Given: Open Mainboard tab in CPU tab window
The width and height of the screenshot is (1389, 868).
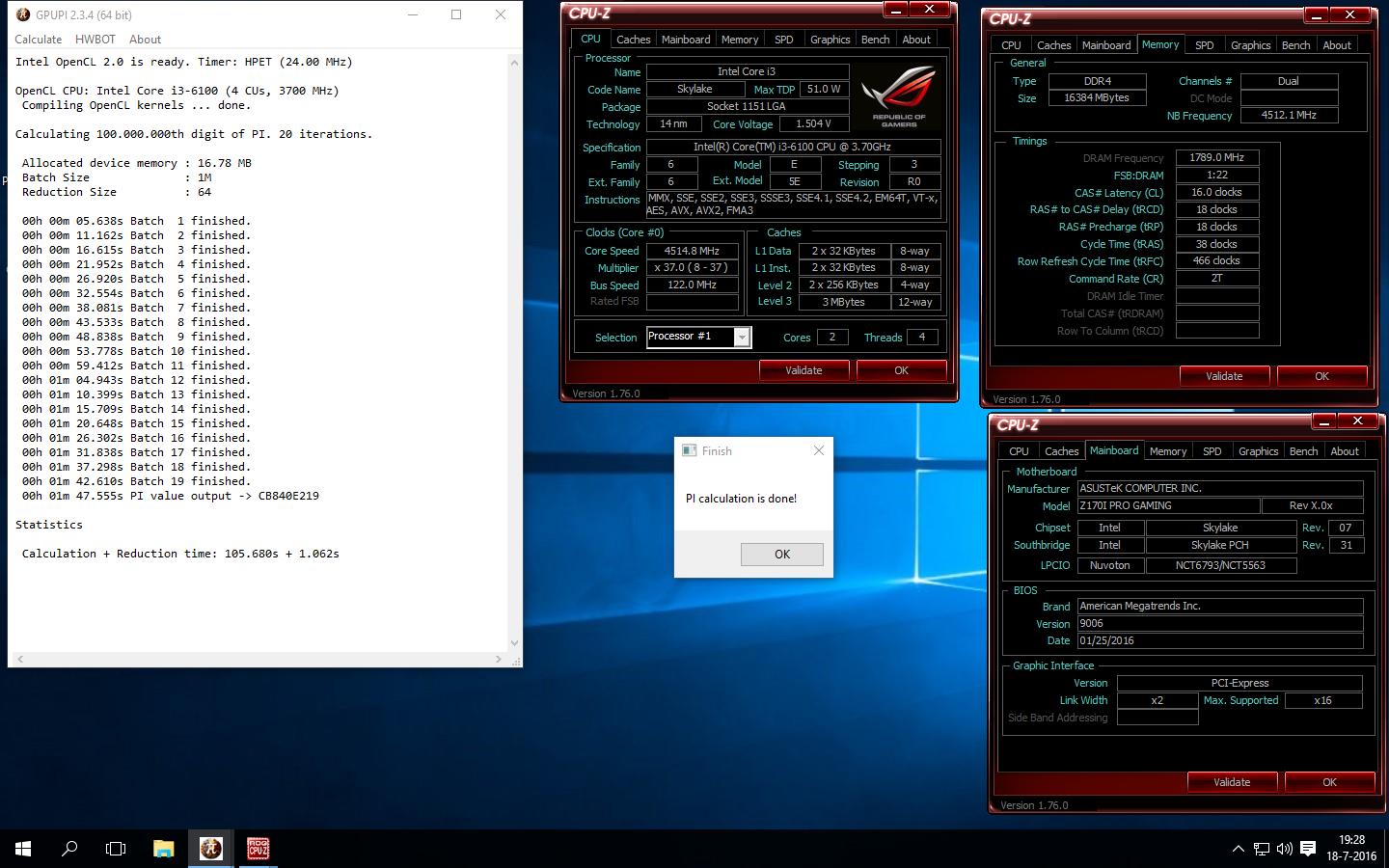Looking at the screenshot, I should pyautogui.click(x=686, y=40).
